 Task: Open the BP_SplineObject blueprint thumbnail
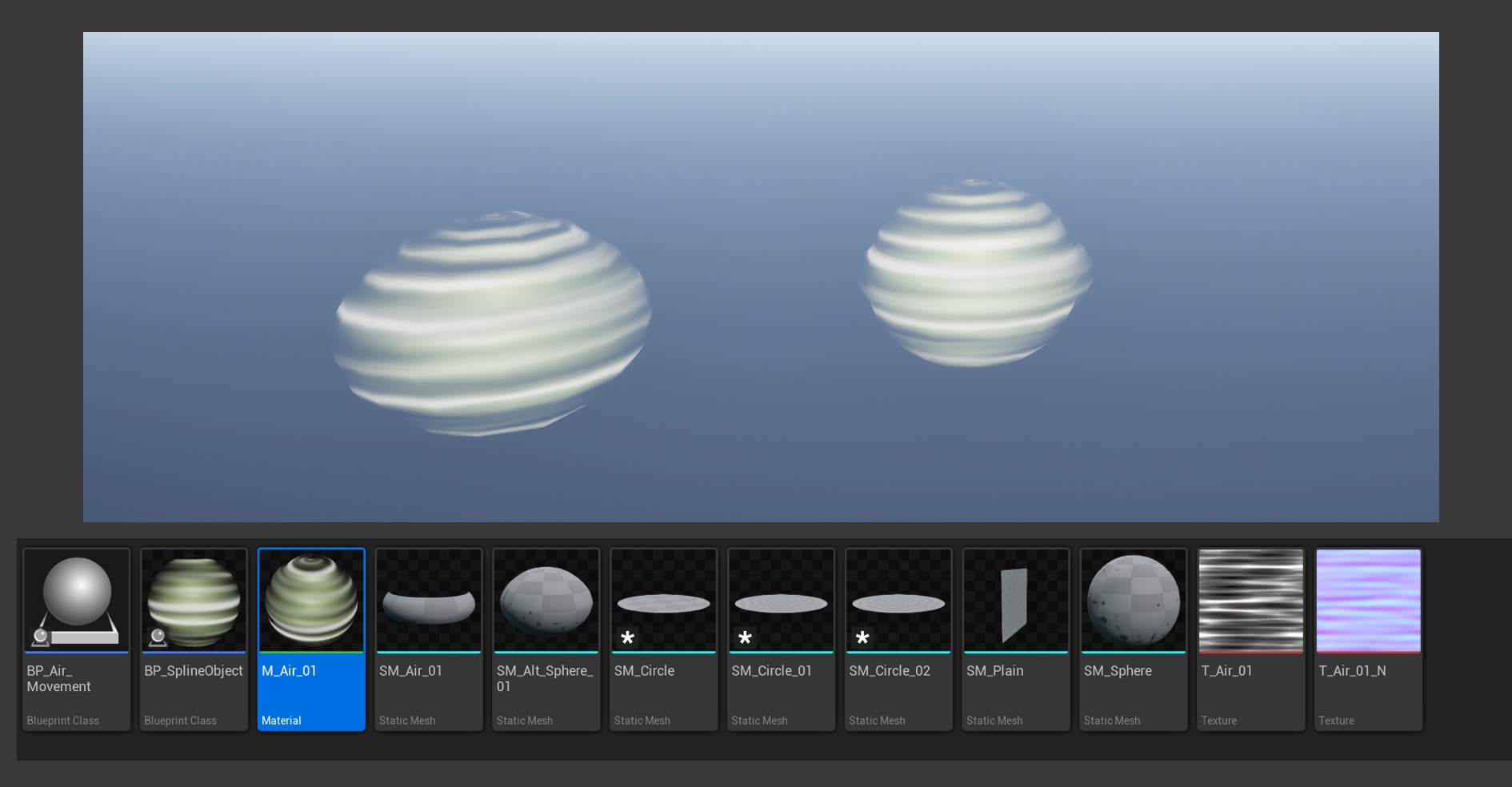point(194,600)
